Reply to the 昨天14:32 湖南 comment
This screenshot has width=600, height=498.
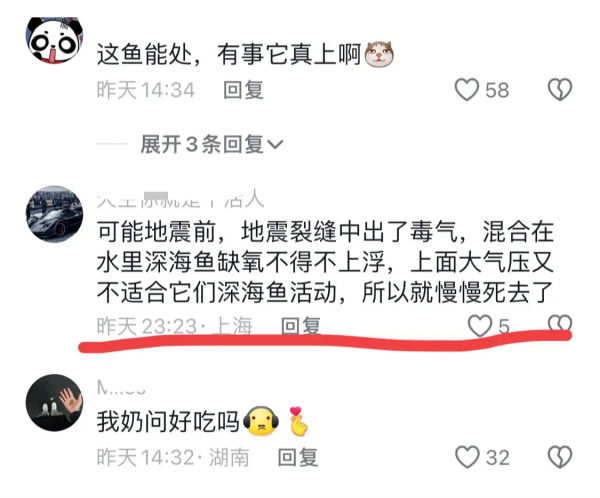click(298, 457)
